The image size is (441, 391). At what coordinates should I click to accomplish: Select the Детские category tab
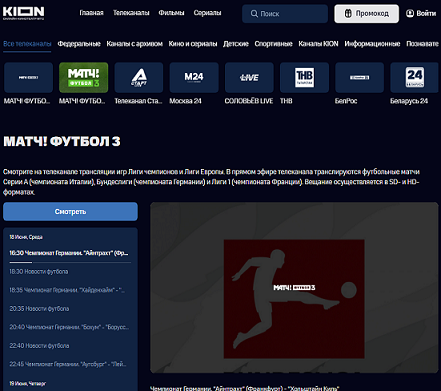tap(236, 44)
